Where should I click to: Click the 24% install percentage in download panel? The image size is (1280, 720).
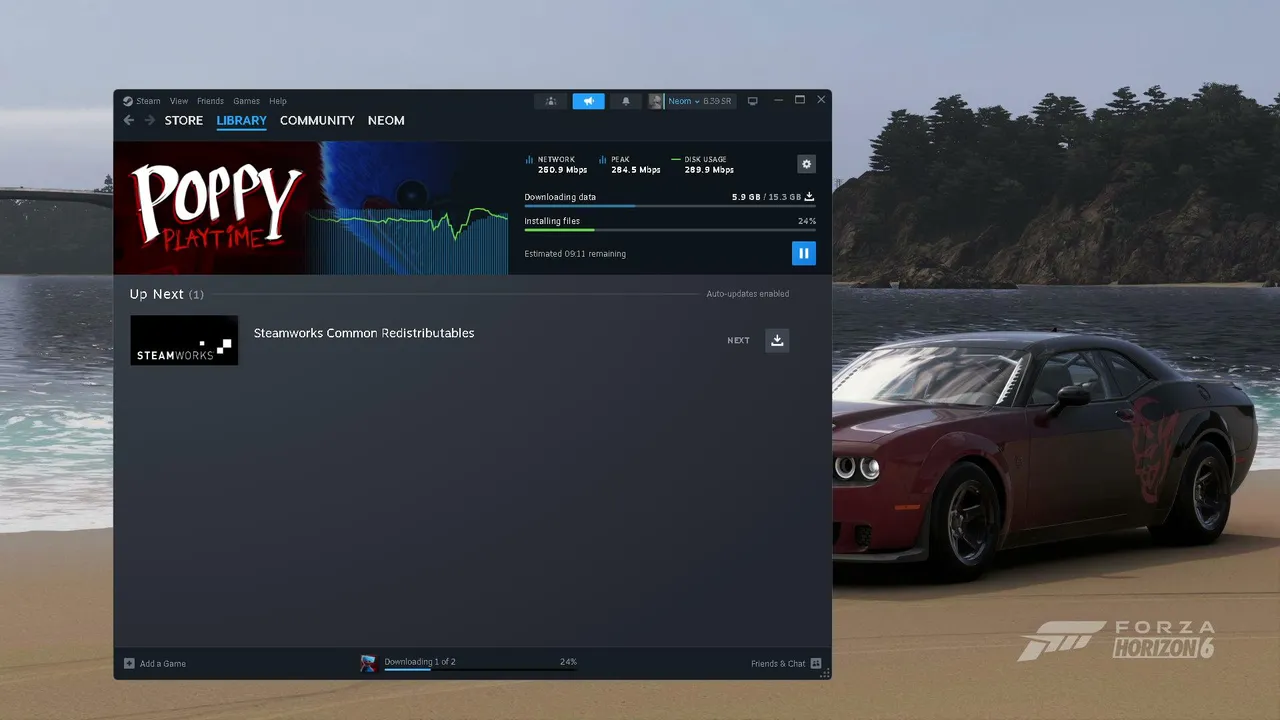[x=807, y=221]
